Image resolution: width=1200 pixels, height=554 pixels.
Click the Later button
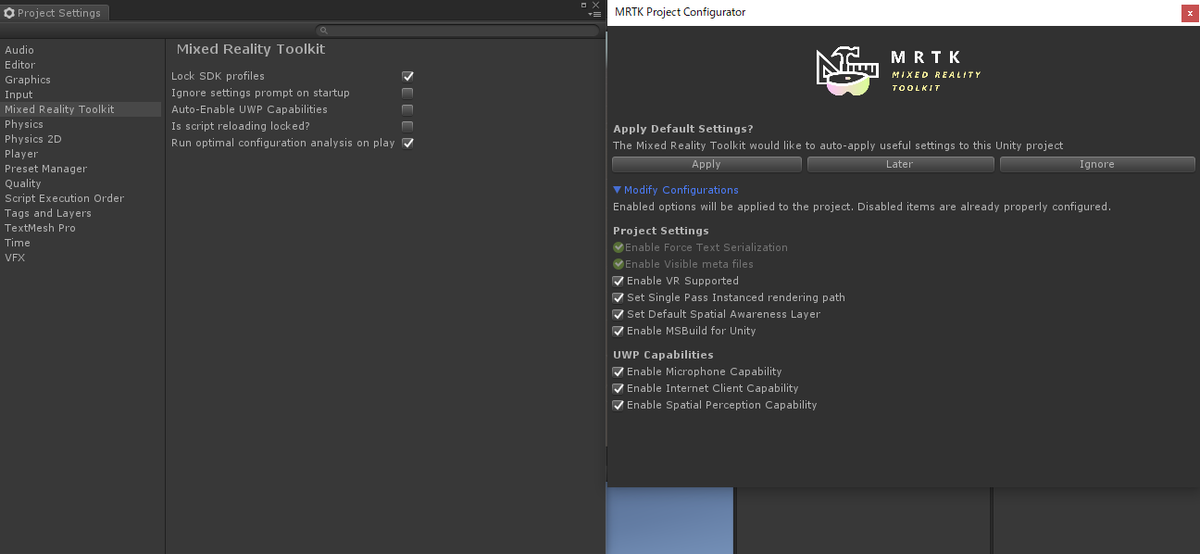tap(900, 164)
